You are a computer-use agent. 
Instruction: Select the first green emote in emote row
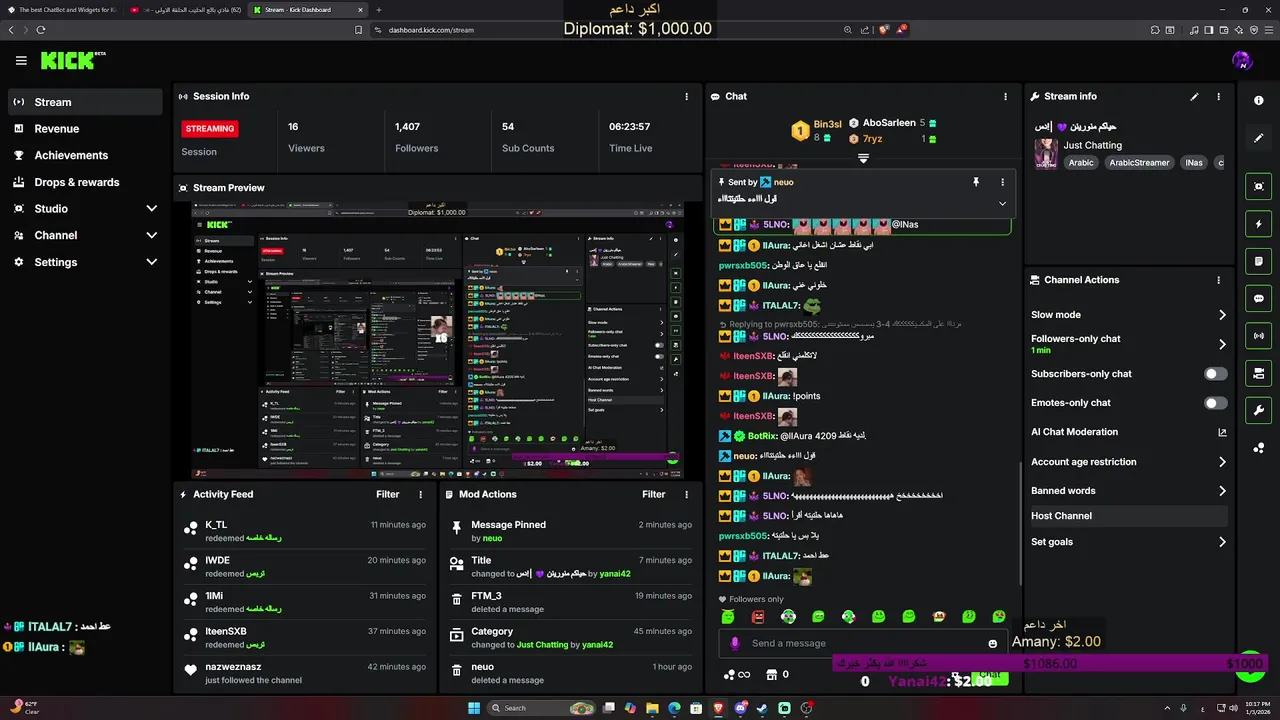click(728, 617)
